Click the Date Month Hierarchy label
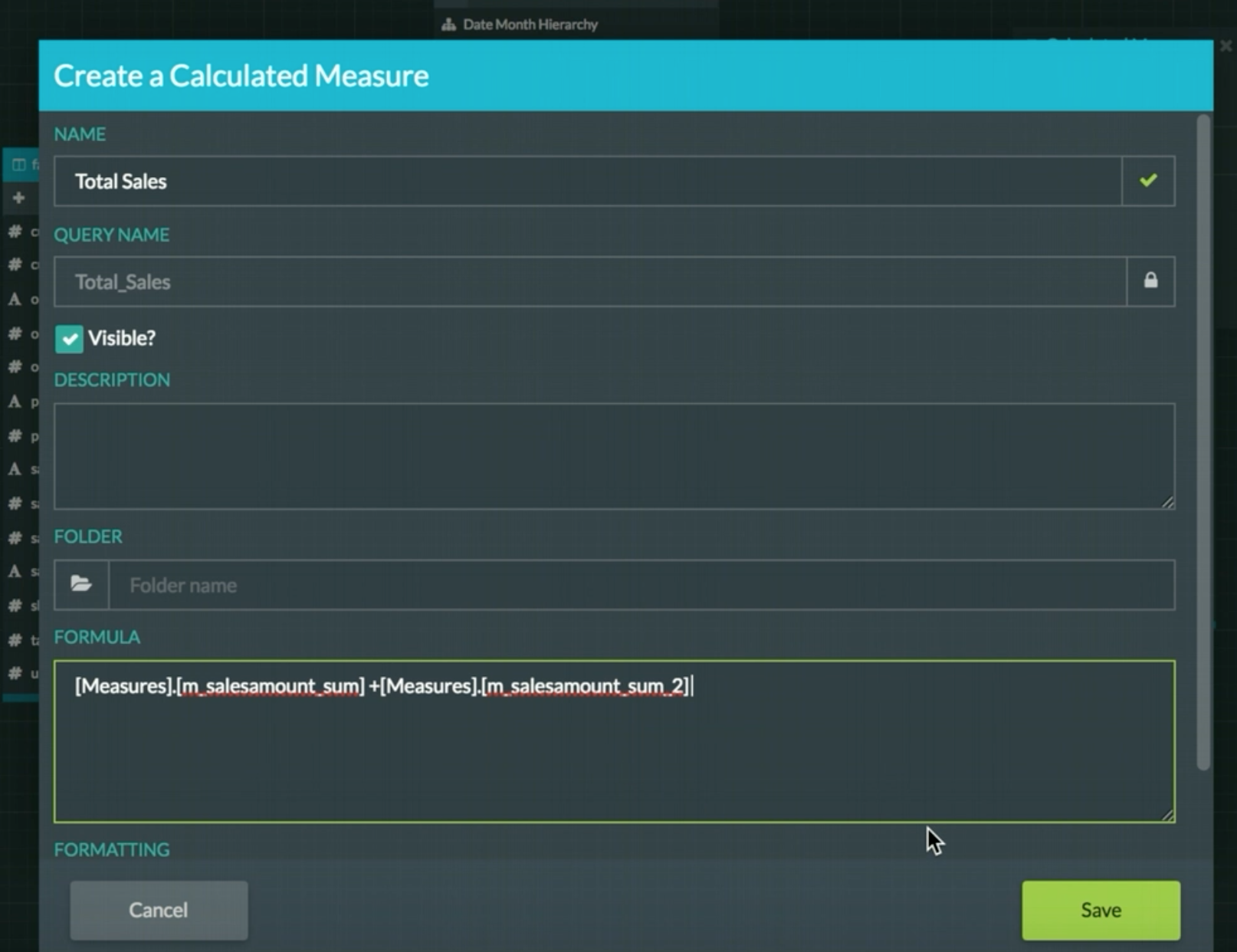Viewport: 1237px width, 952px height. click(530, 25)
